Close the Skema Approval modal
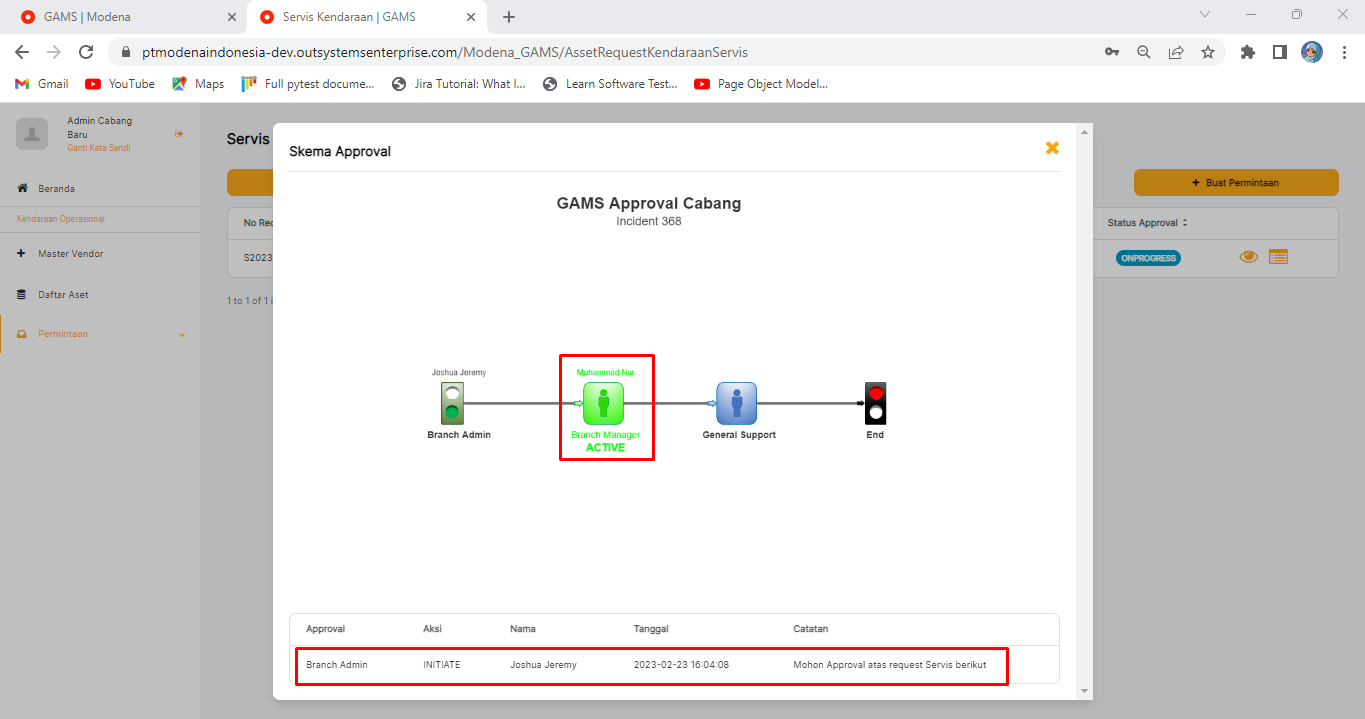The width and height of the screenshot is (1365, 719). tap(1052, 148)
